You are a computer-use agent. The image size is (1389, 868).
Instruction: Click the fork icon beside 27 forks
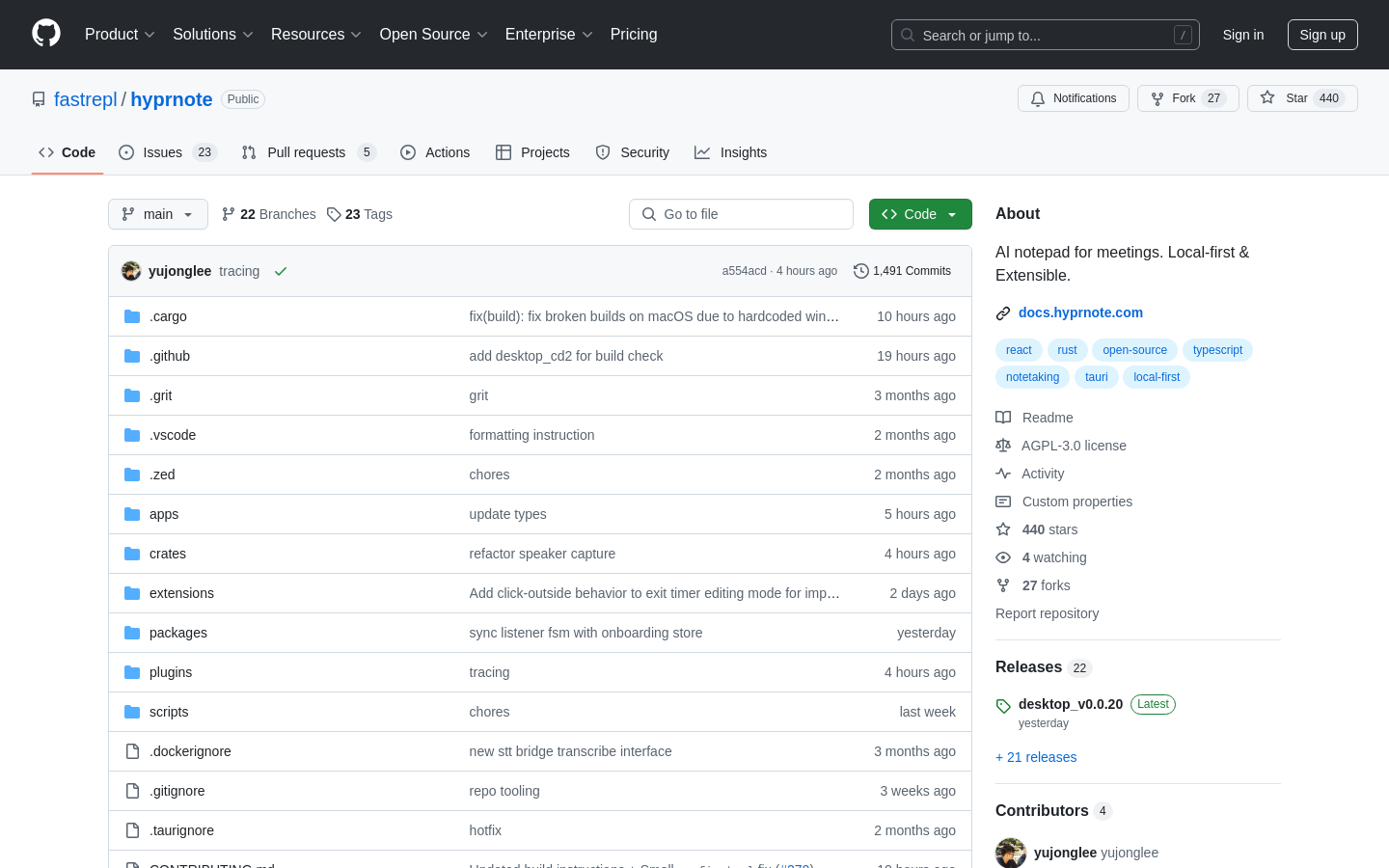tap(1003, 585)
